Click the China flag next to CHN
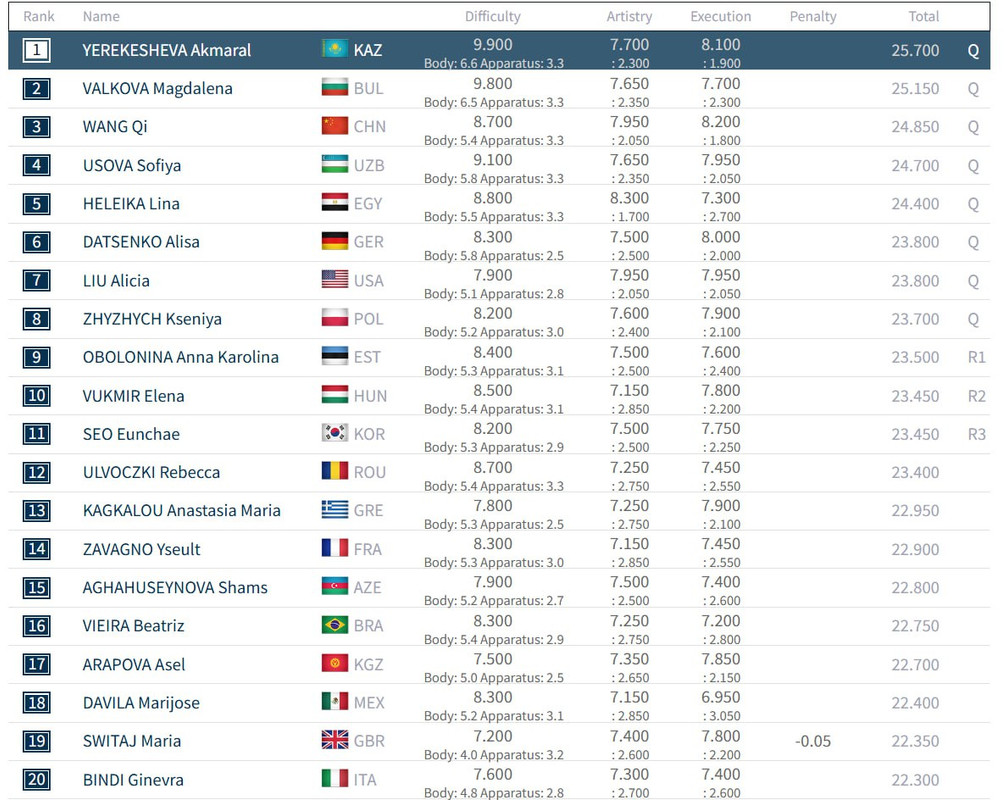The height and width of the screenshot is (800, 1008). tap(335, 125)
